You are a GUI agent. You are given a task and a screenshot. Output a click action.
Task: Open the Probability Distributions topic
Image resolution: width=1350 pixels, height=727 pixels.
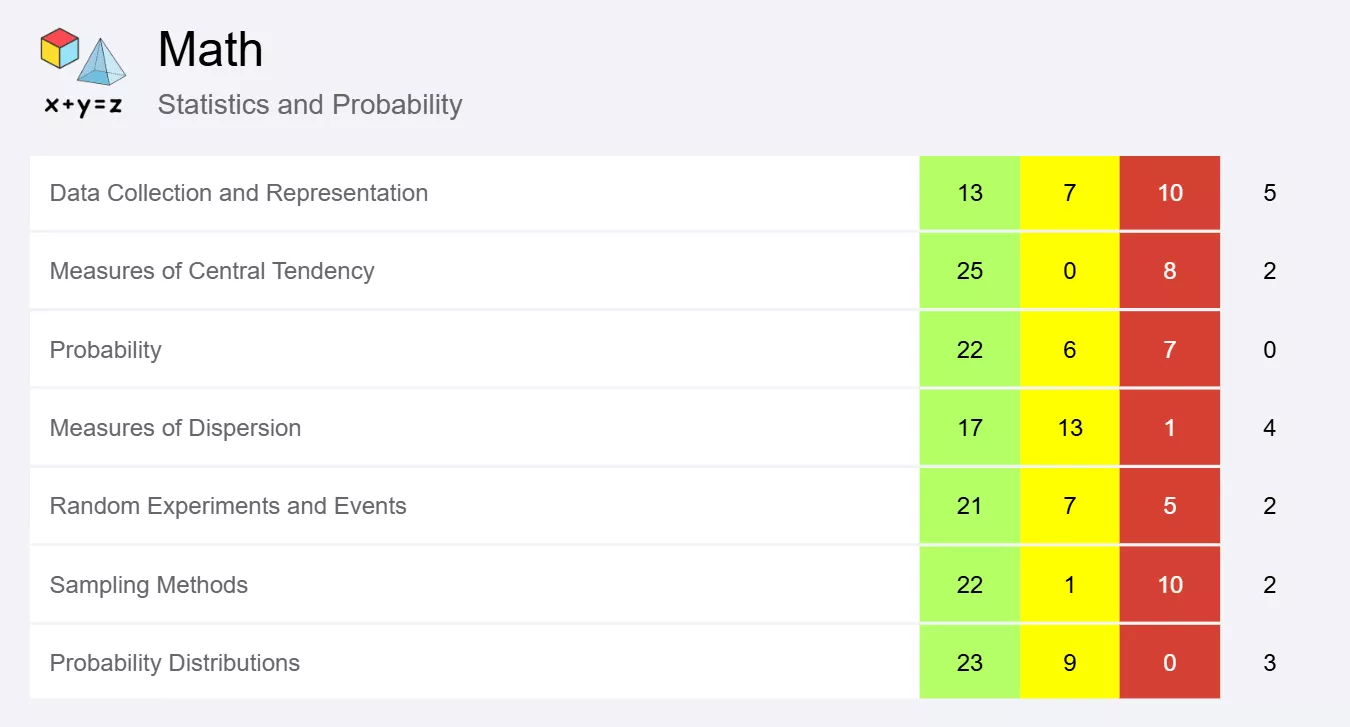175,663
